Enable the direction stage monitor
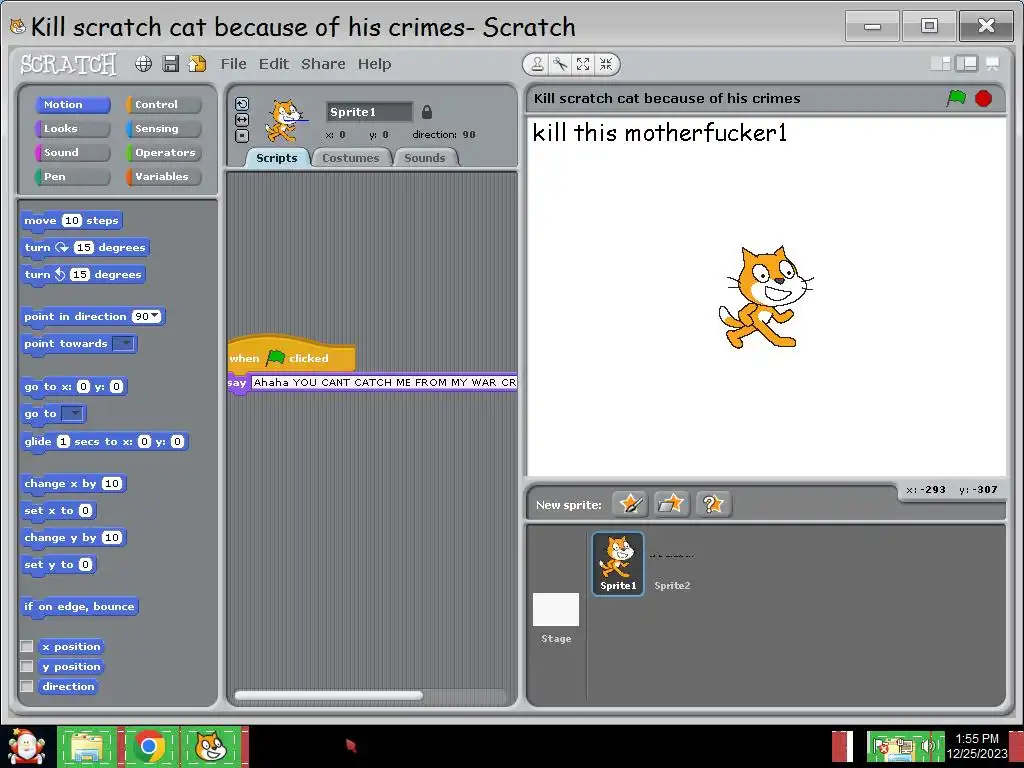1024x768 pixels. tap(27, 686)
